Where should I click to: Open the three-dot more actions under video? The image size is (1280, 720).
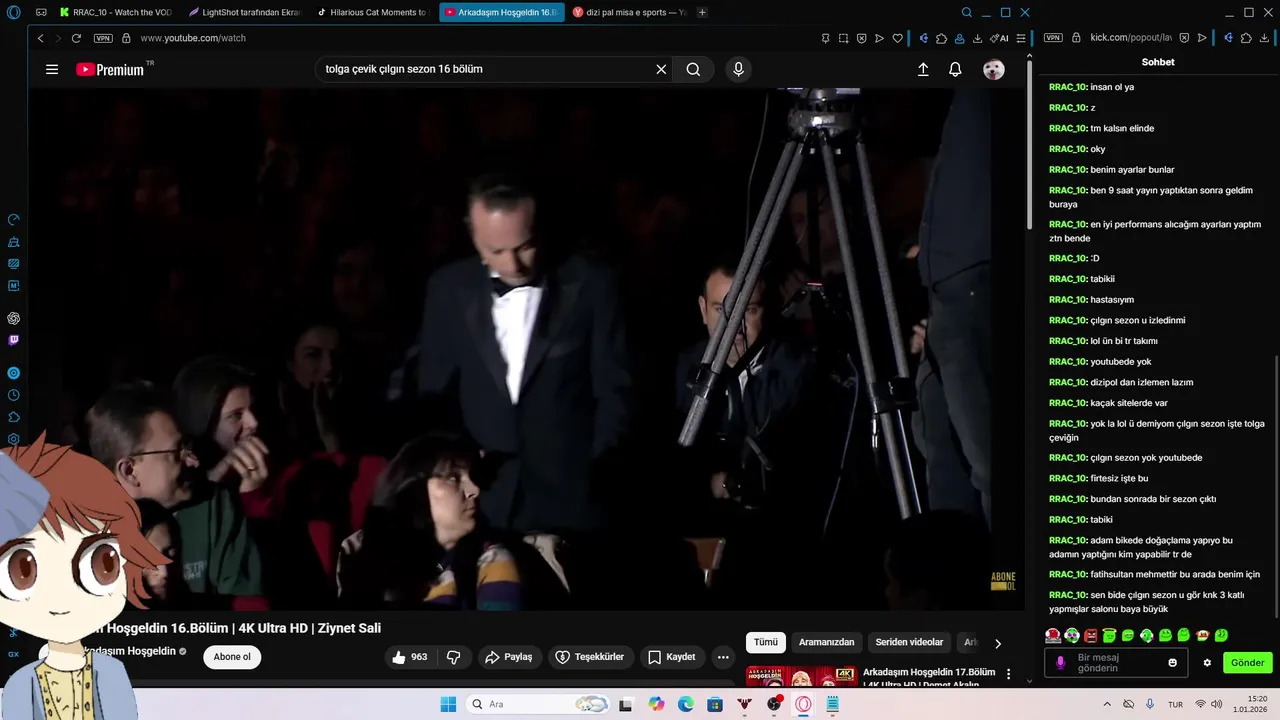click(x=723, y=657)
